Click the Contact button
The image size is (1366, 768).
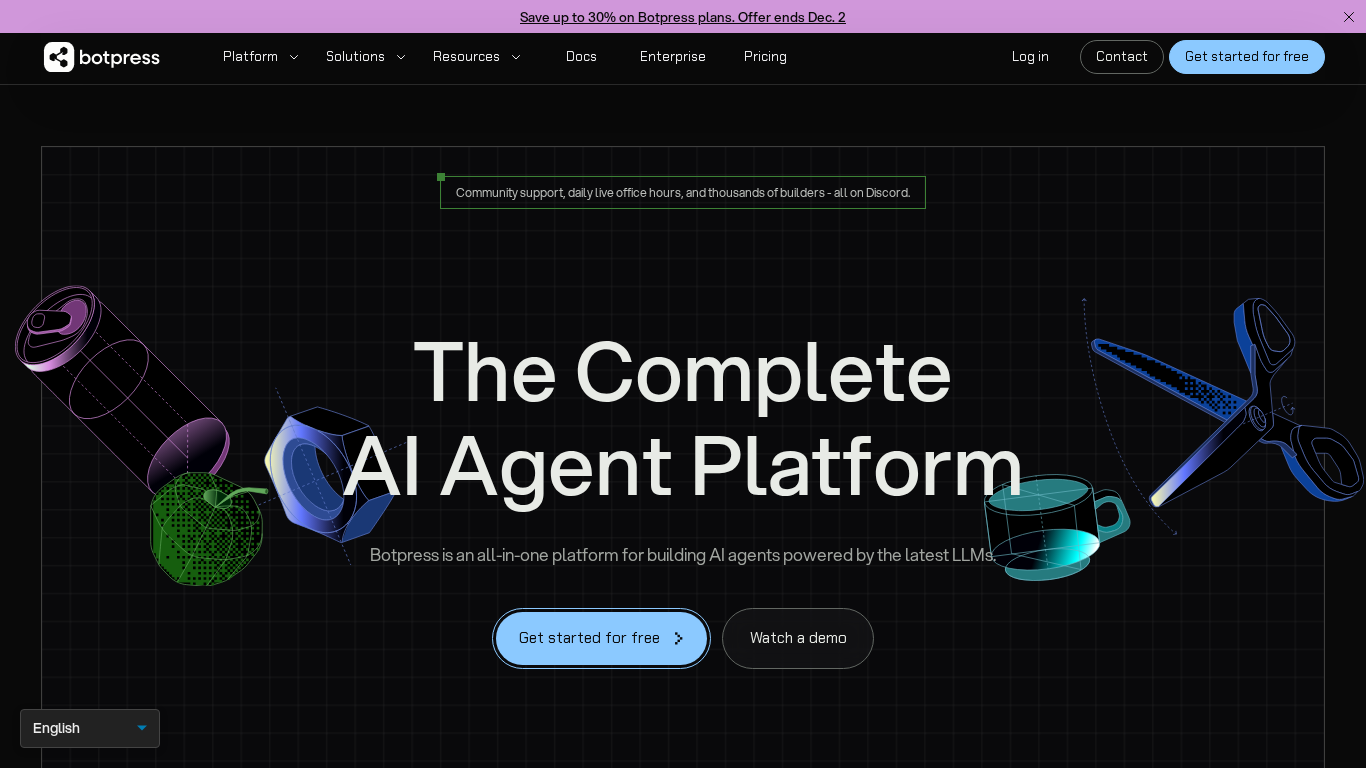[x=1121, y=57]
